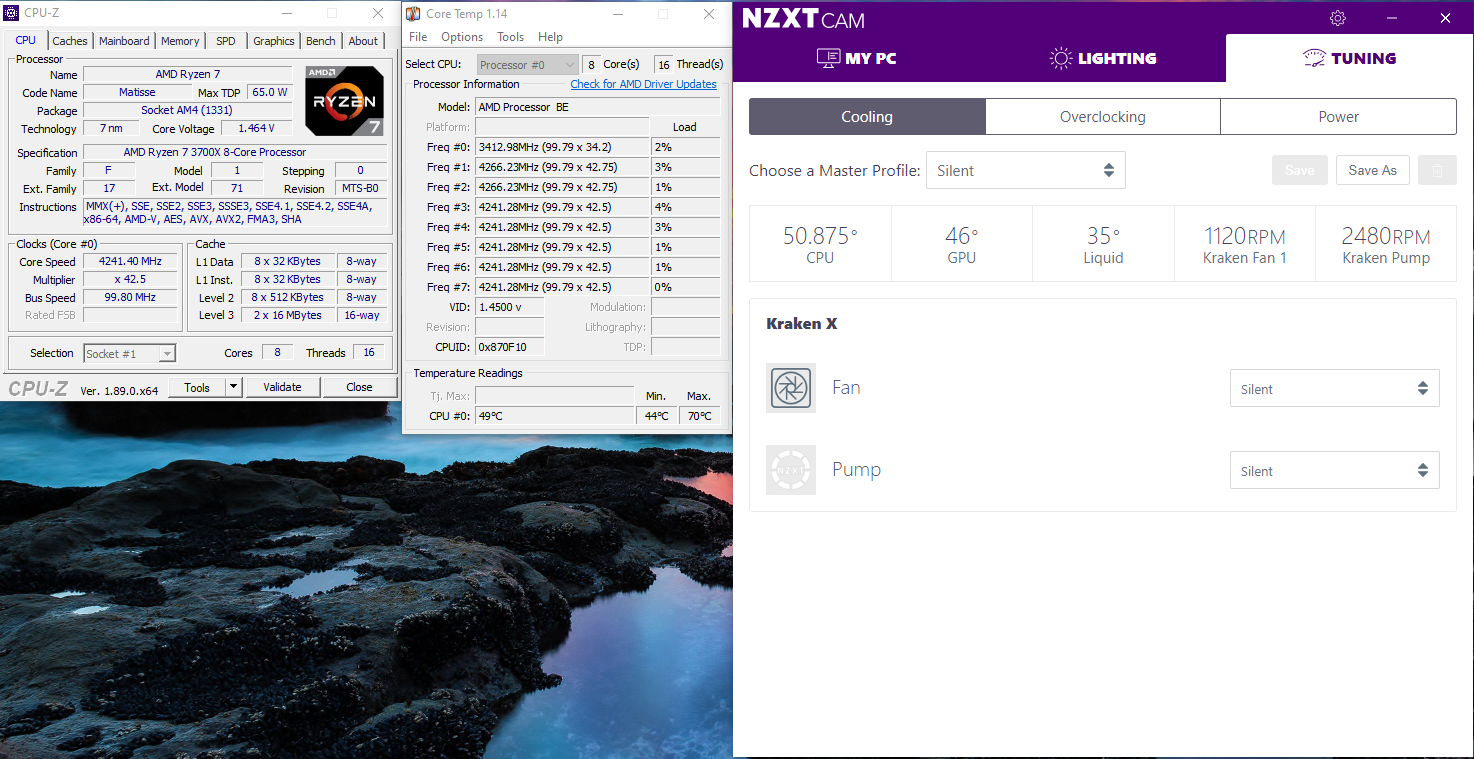This screenshot has height=759, width=1474.
Task: Click the Save button in NZXT CAM
Action: click(1299, 170)
